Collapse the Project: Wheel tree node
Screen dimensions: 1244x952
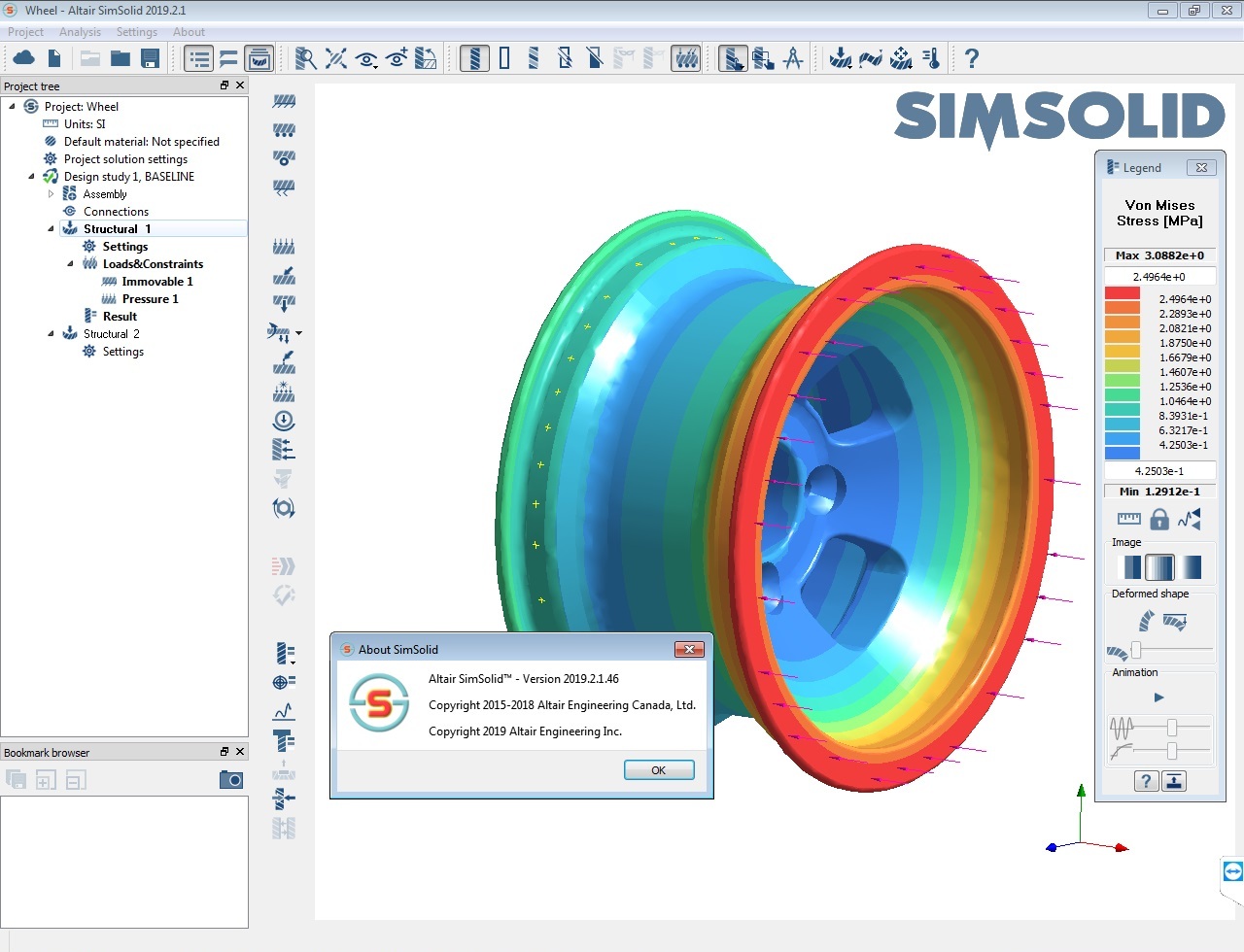12,107
